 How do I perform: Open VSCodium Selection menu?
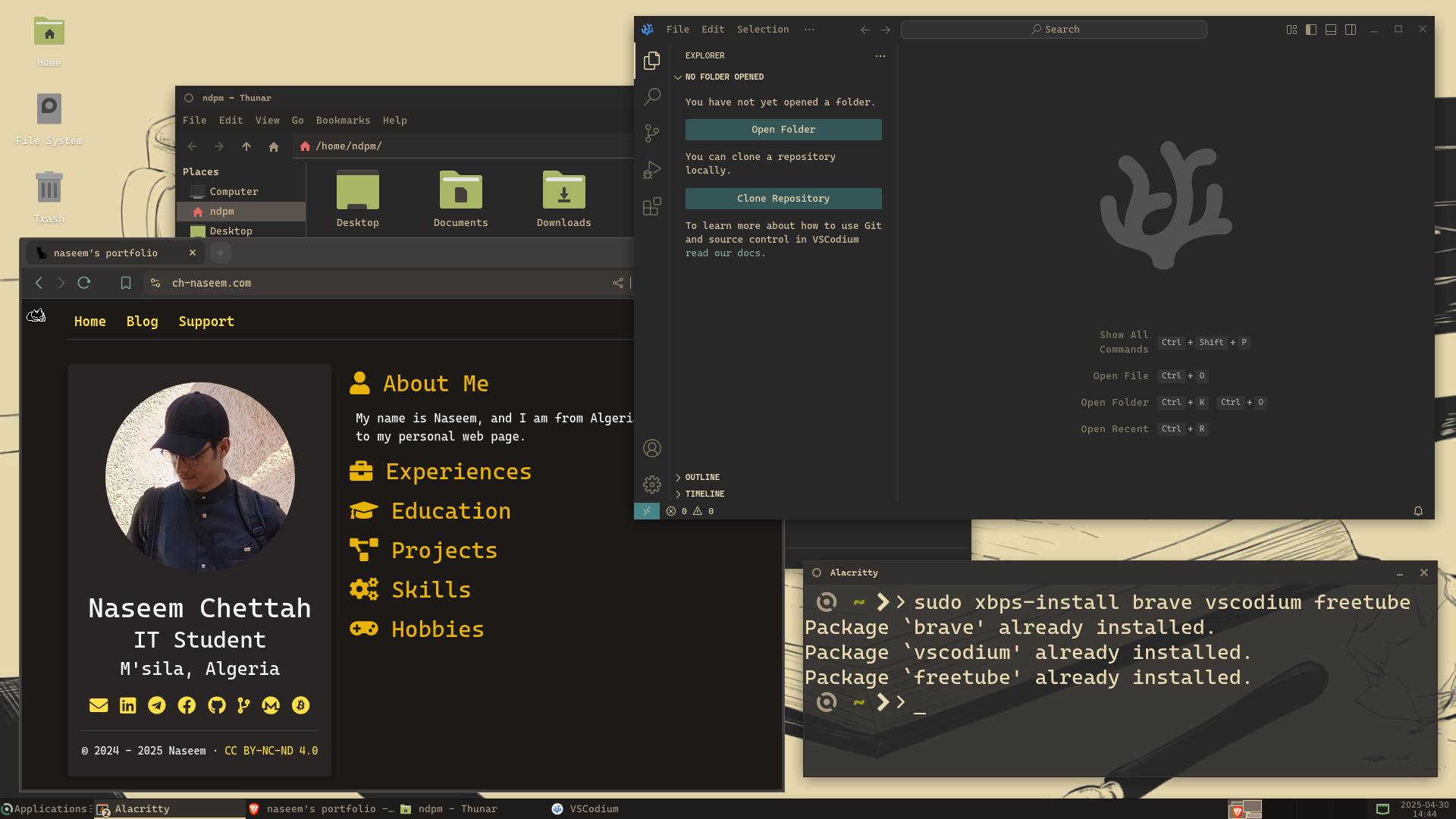click(762, 30)
